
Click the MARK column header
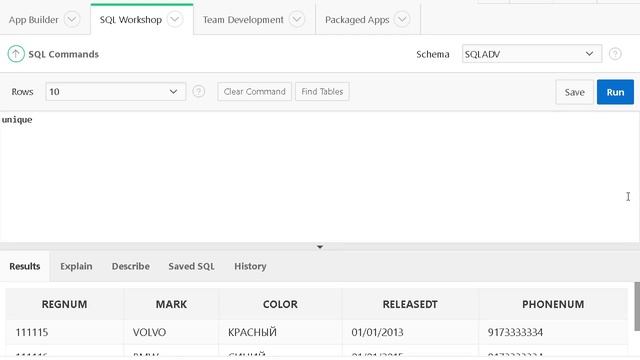(x=171, y=304)
